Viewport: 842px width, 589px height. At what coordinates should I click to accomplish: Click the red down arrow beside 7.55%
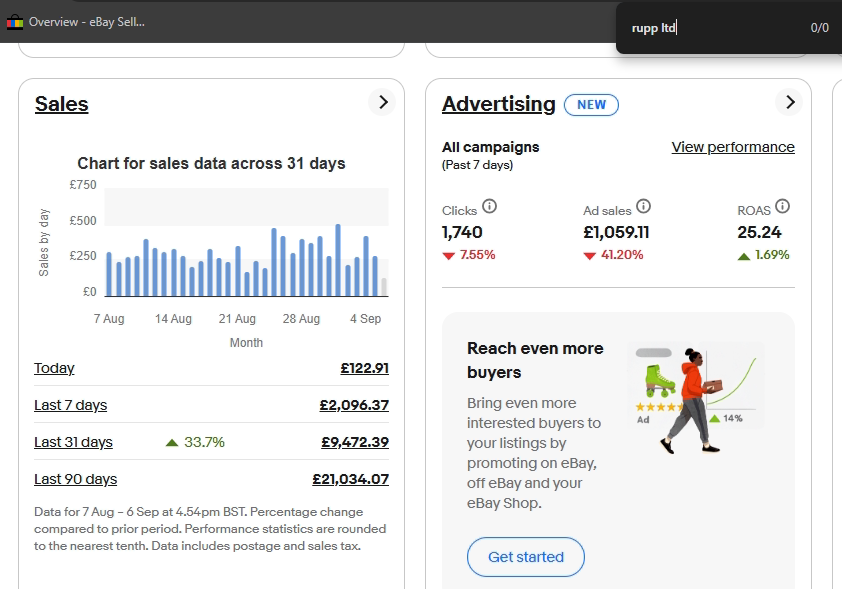click(448, 256)
